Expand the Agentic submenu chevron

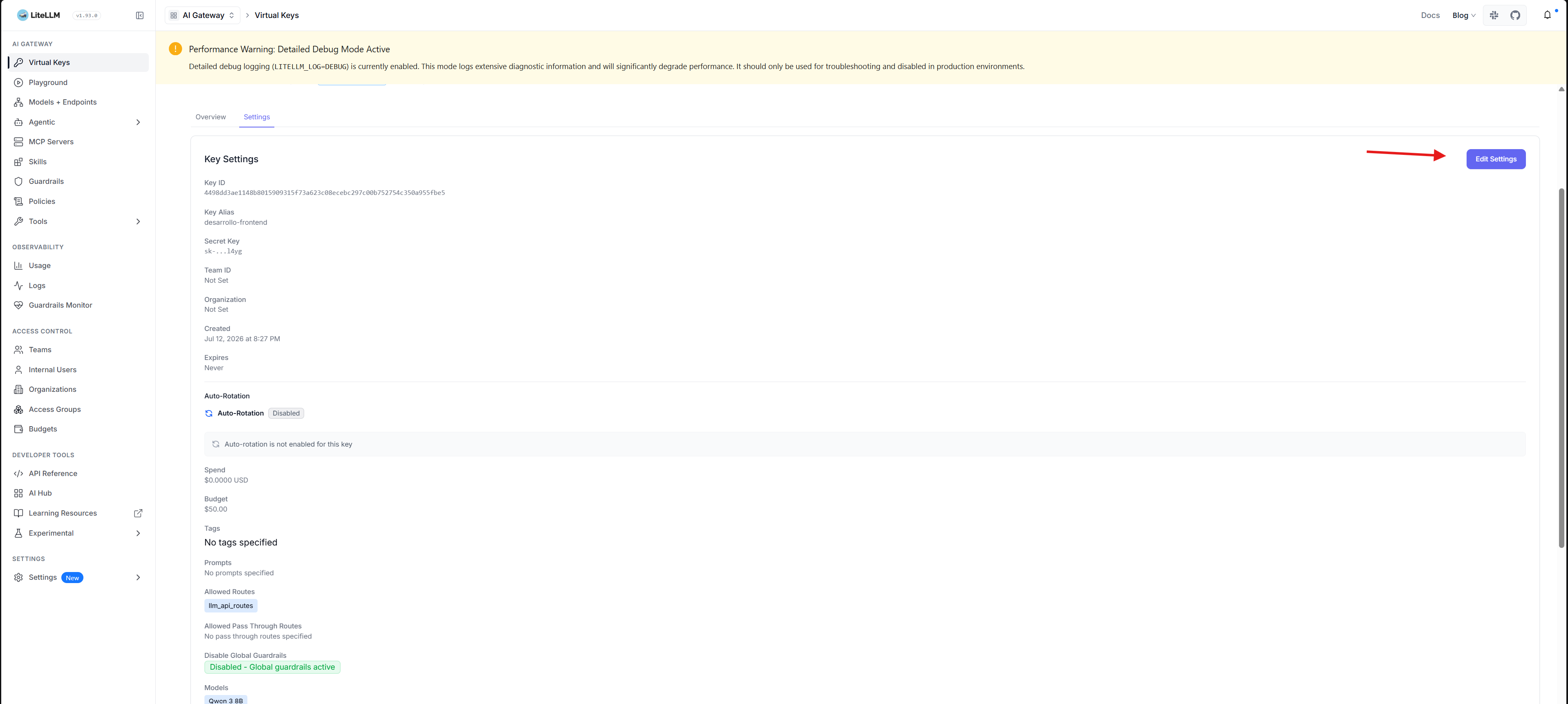[138, 122]
